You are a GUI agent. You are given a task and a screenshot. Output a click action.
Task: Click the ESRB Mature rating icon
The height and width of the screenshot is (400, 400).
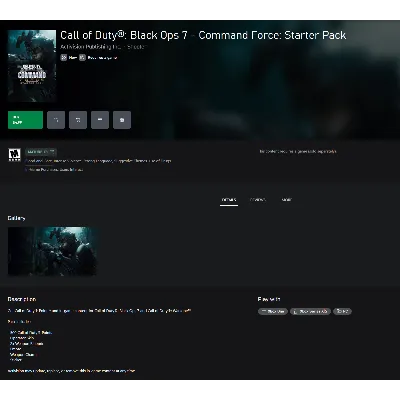(x=14, y=155)
